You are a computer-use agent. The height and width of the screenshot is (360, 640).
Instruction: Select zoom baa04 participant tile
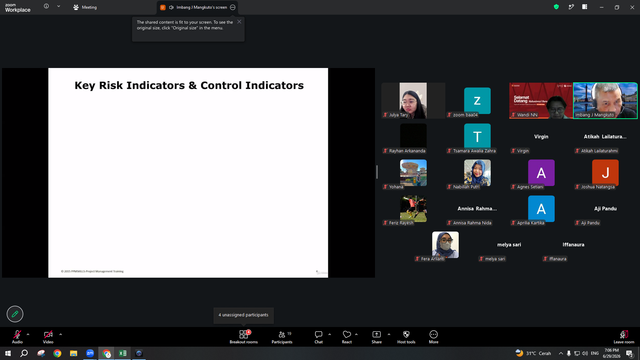tap(477, 100)
